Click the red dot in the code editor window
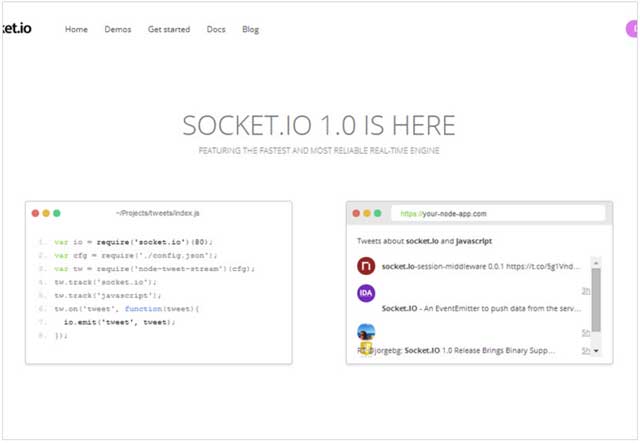The height and width of the screenshot is (443, 640). 36,213
